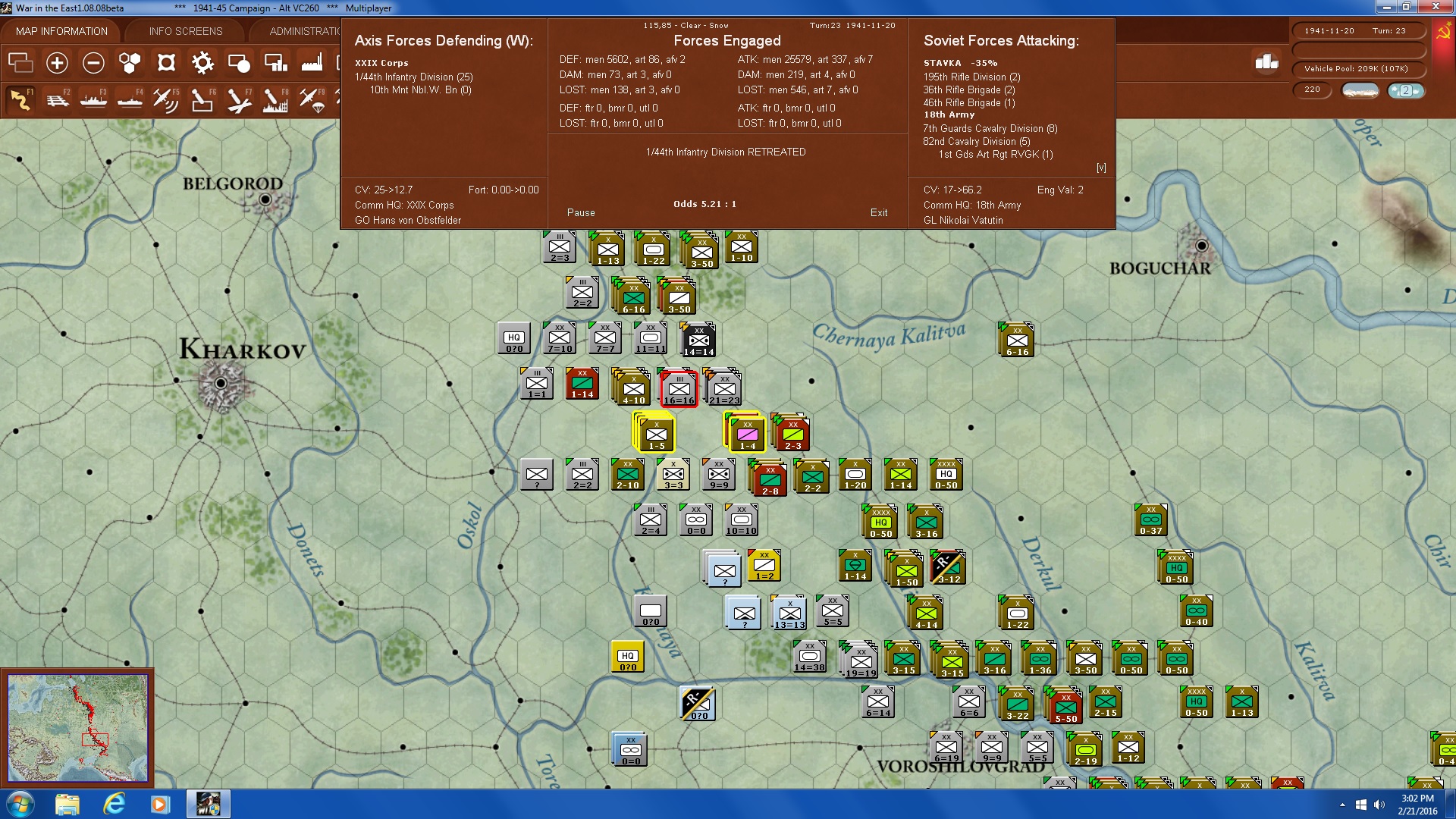
Task: Click the rectangle-and-circle toolbar icon
Action: point(239,63)
